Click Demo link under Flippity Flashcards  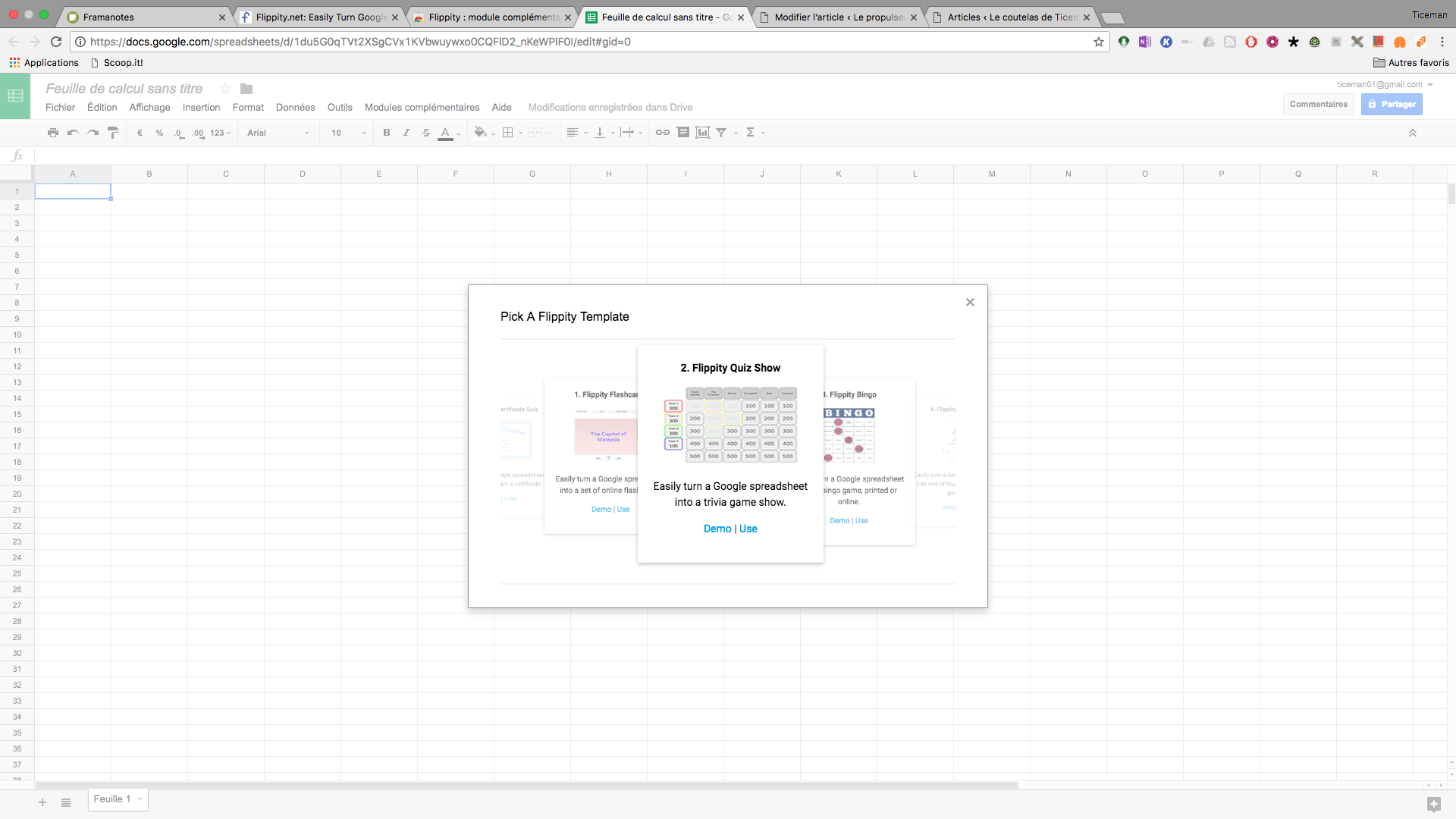(601, 510)
